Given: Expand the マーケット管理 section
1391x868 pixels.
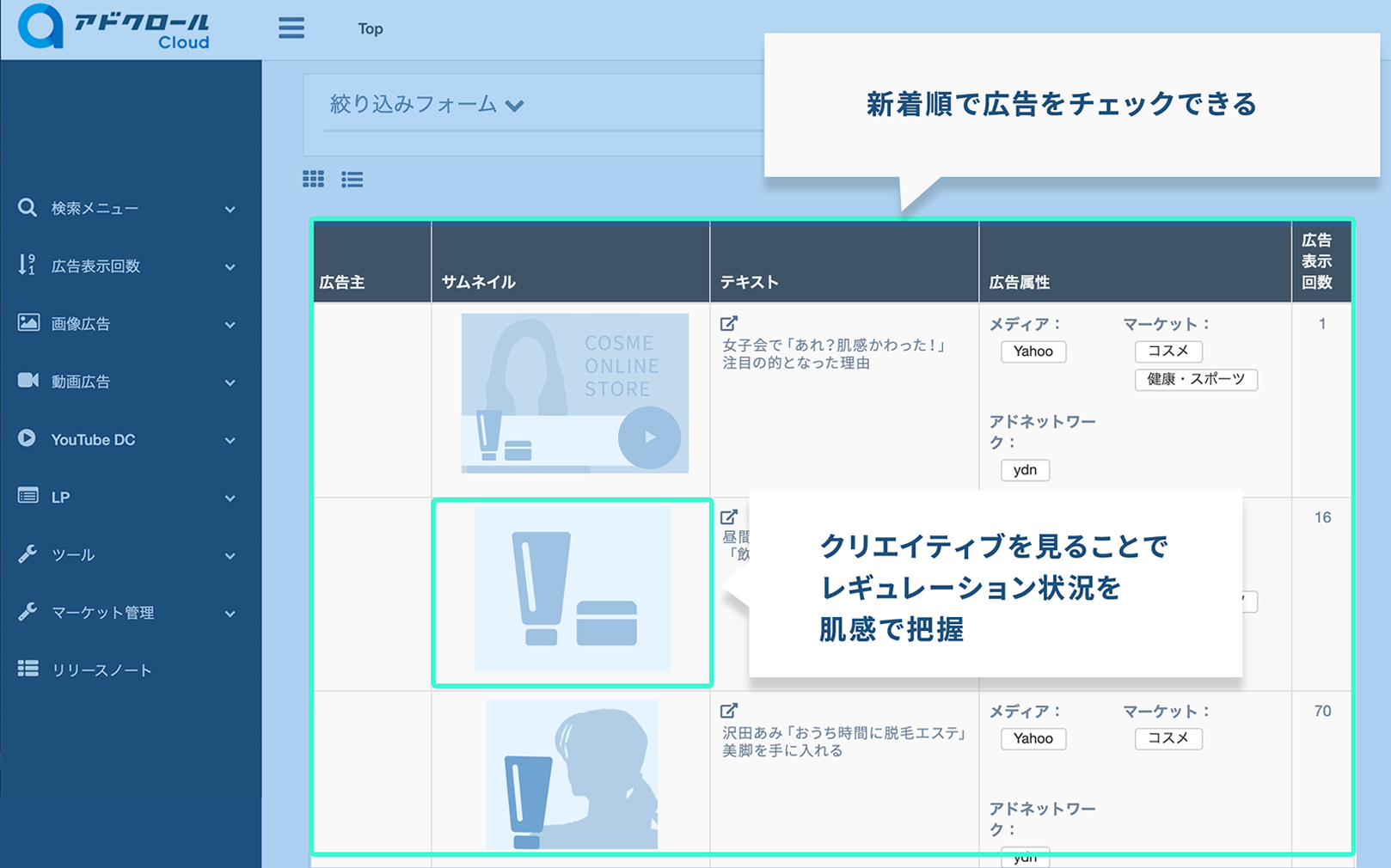Looking at the screenshot, I should tap(230, 614).
